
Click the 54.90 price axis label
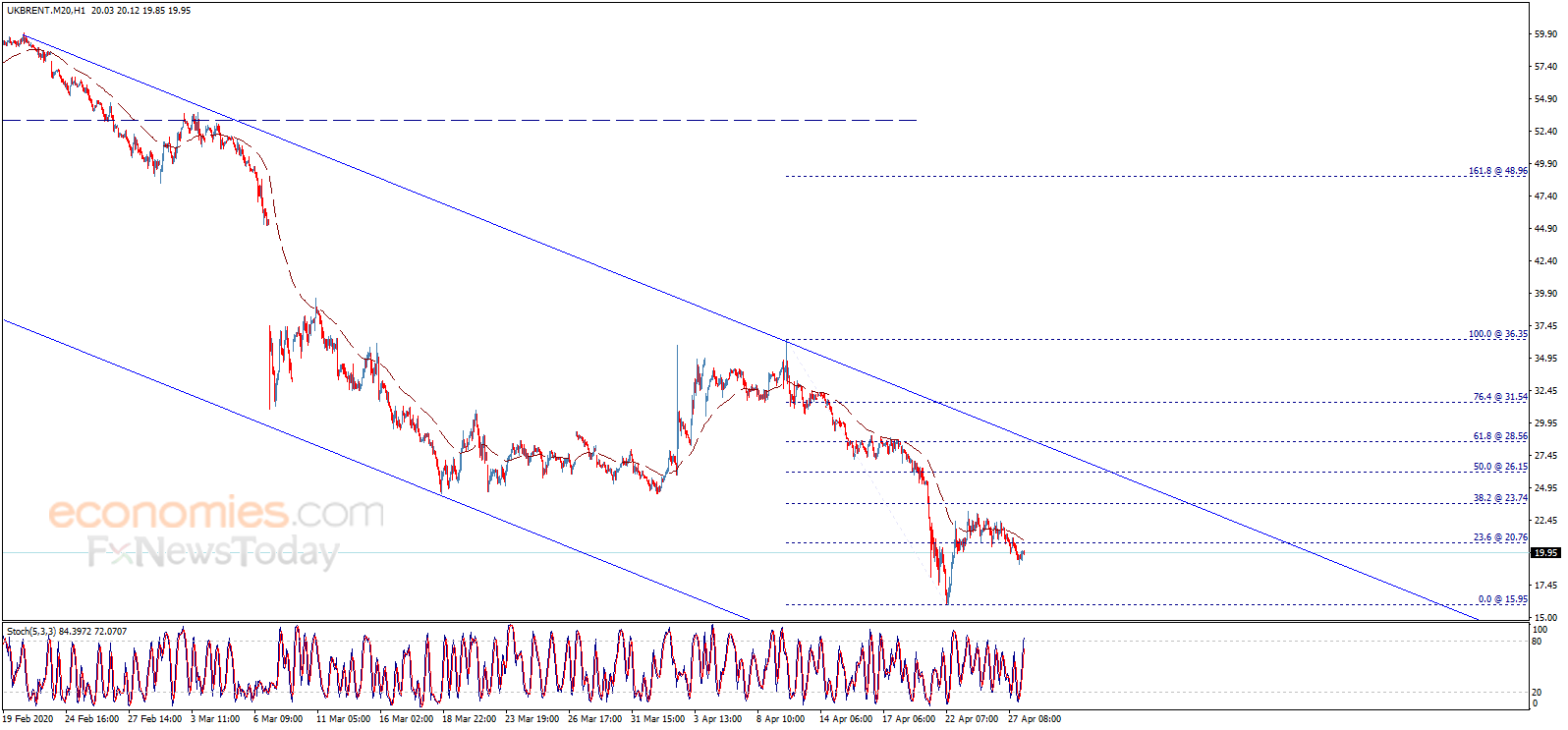1545,99
